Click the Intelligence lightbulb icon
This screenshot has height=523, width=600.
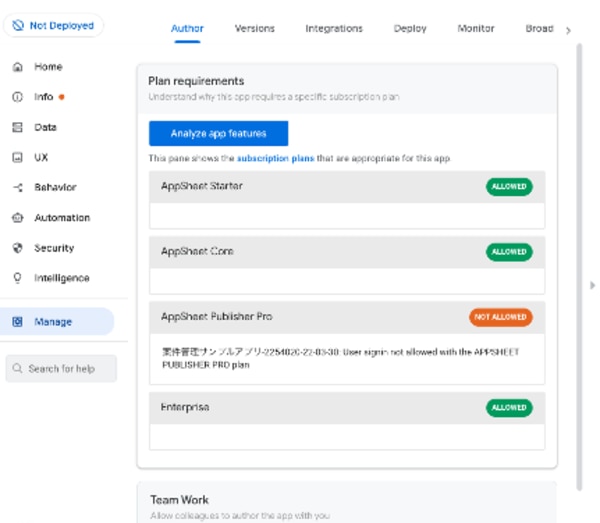(18, 278)
